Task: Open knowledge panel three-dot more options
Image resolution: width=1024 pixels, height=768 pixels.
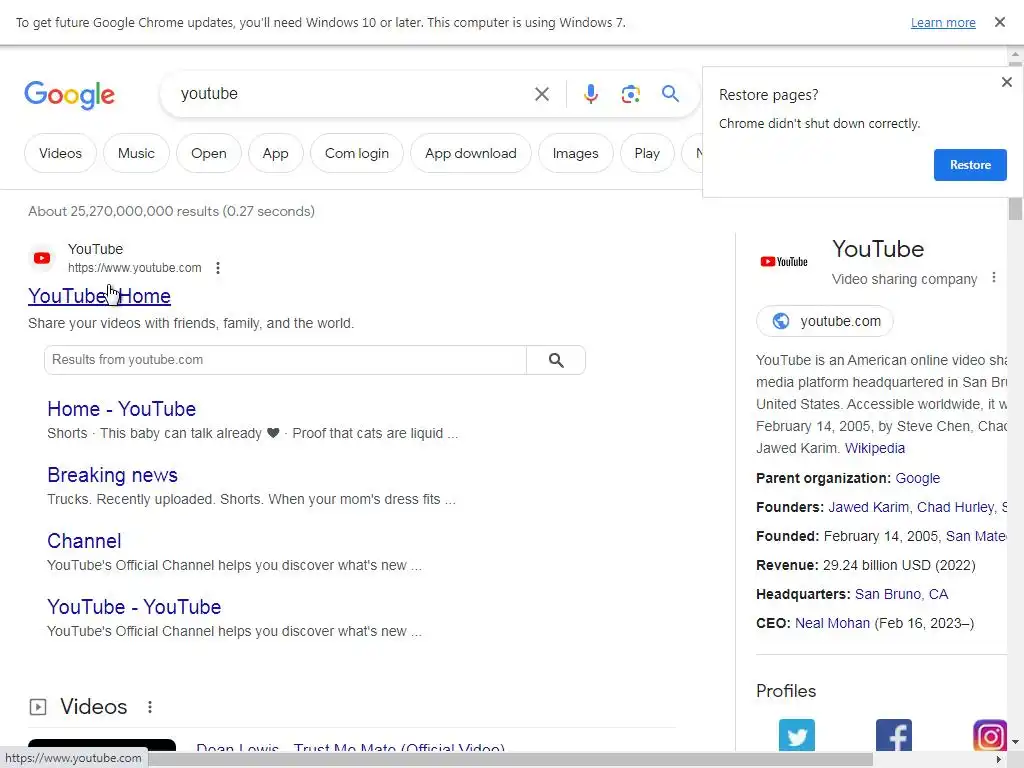Action: [x=993, y=278]
